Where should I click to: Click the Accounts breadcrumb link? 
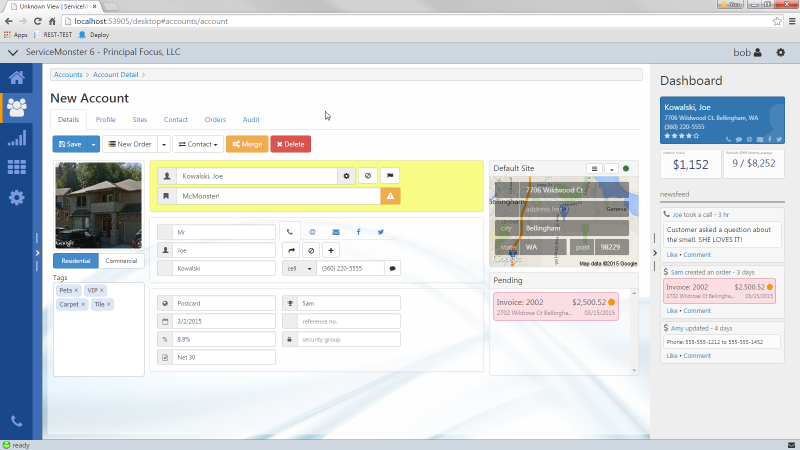pyautogui.click(x=68, y=74)
